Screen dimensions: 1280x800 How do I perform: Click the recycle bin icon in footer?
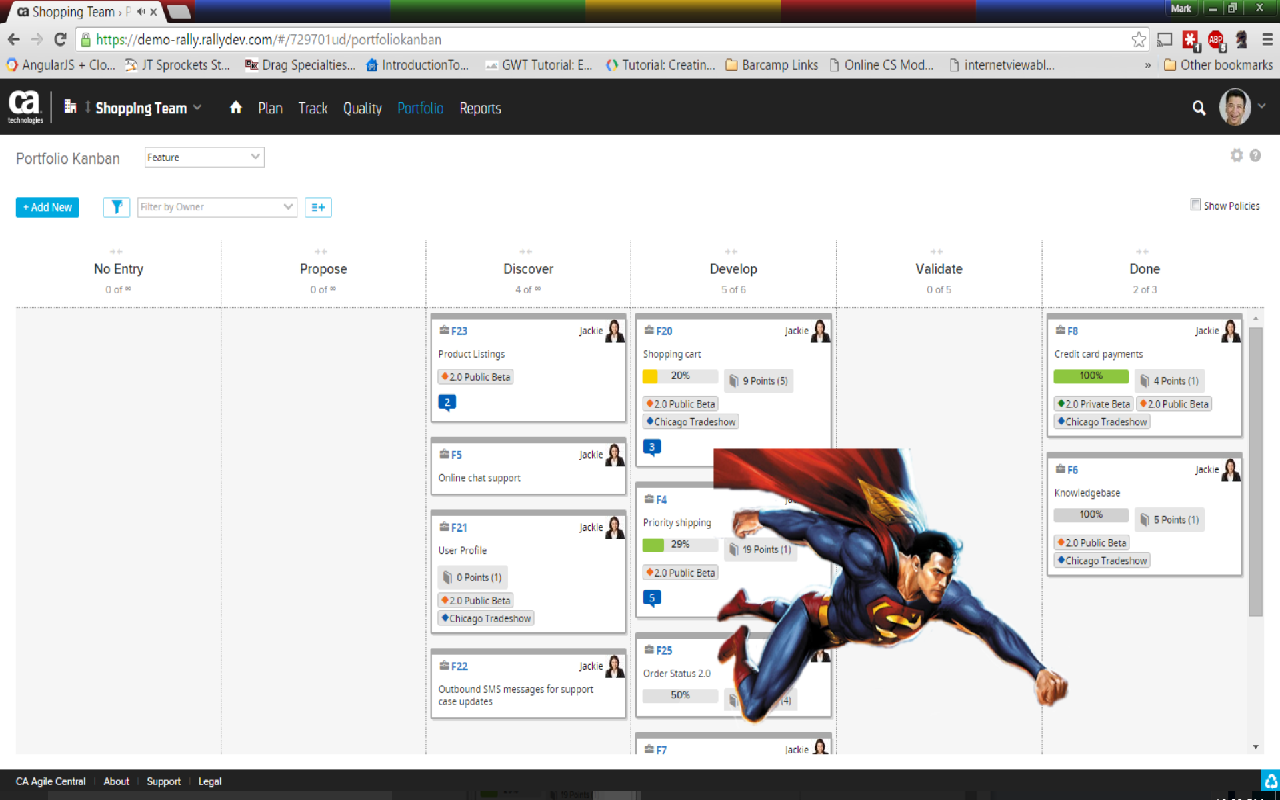[1270, 781]
